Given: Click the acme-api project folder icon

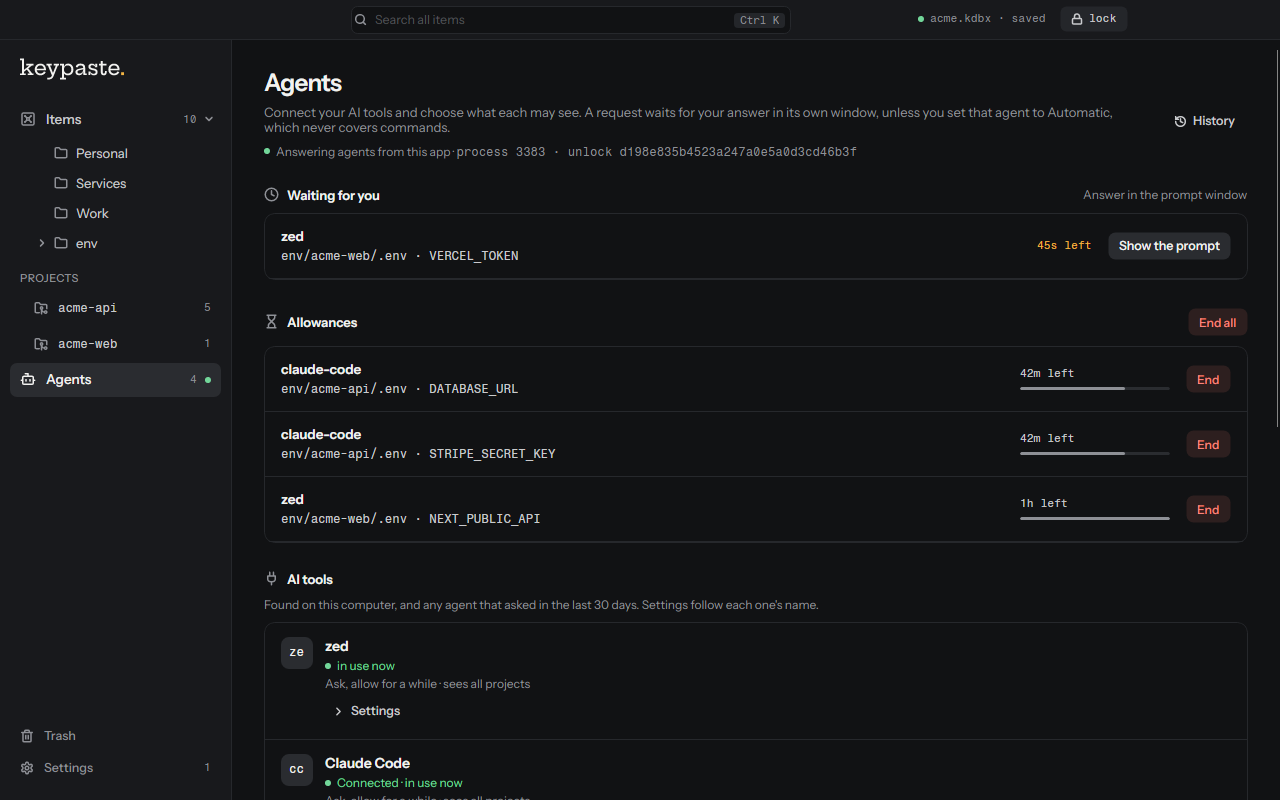Looking at the screenshot, I should pyautogui.click(x=41, y=308).
